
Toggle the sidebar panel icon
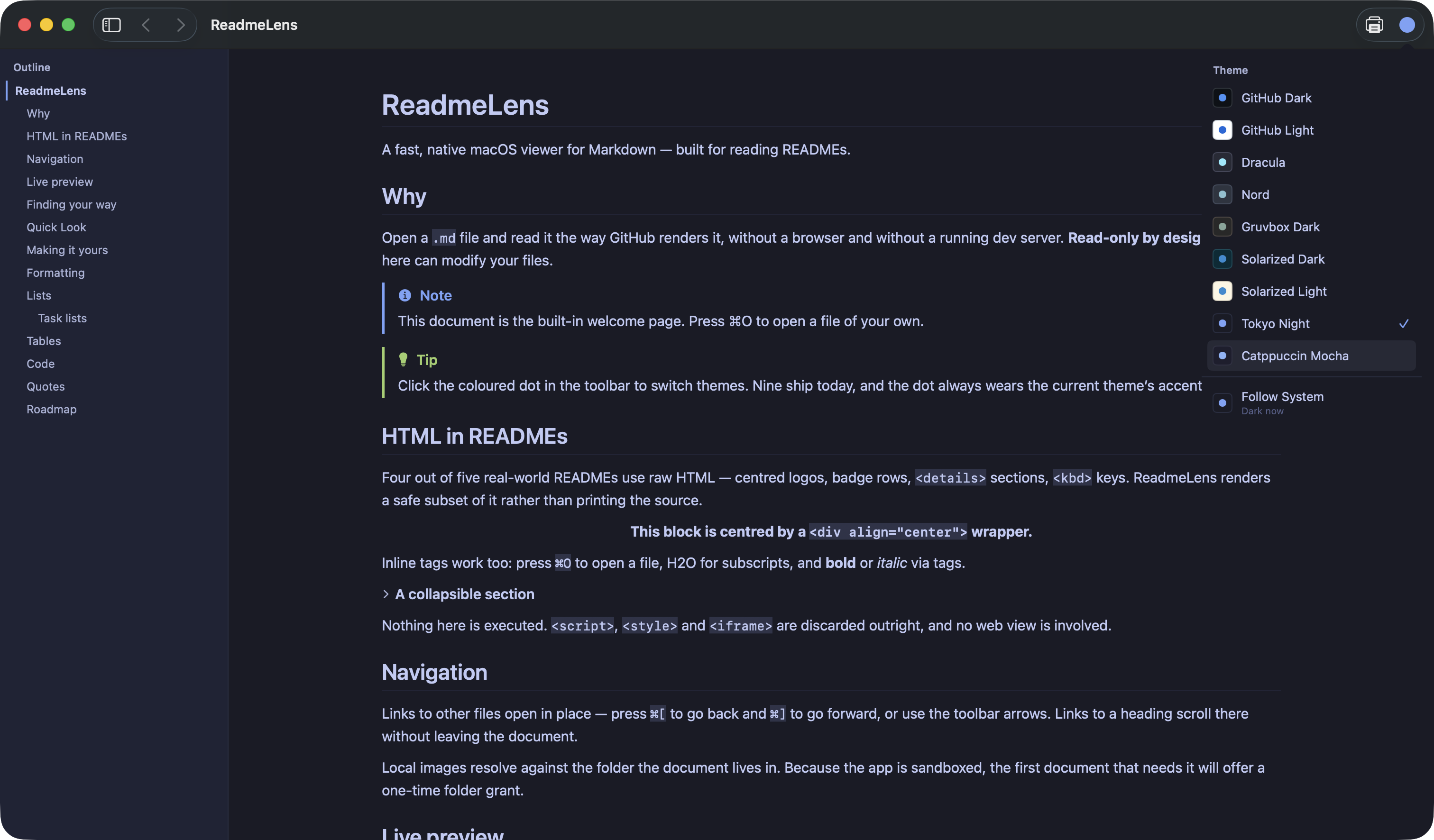[x=111, y=25]
